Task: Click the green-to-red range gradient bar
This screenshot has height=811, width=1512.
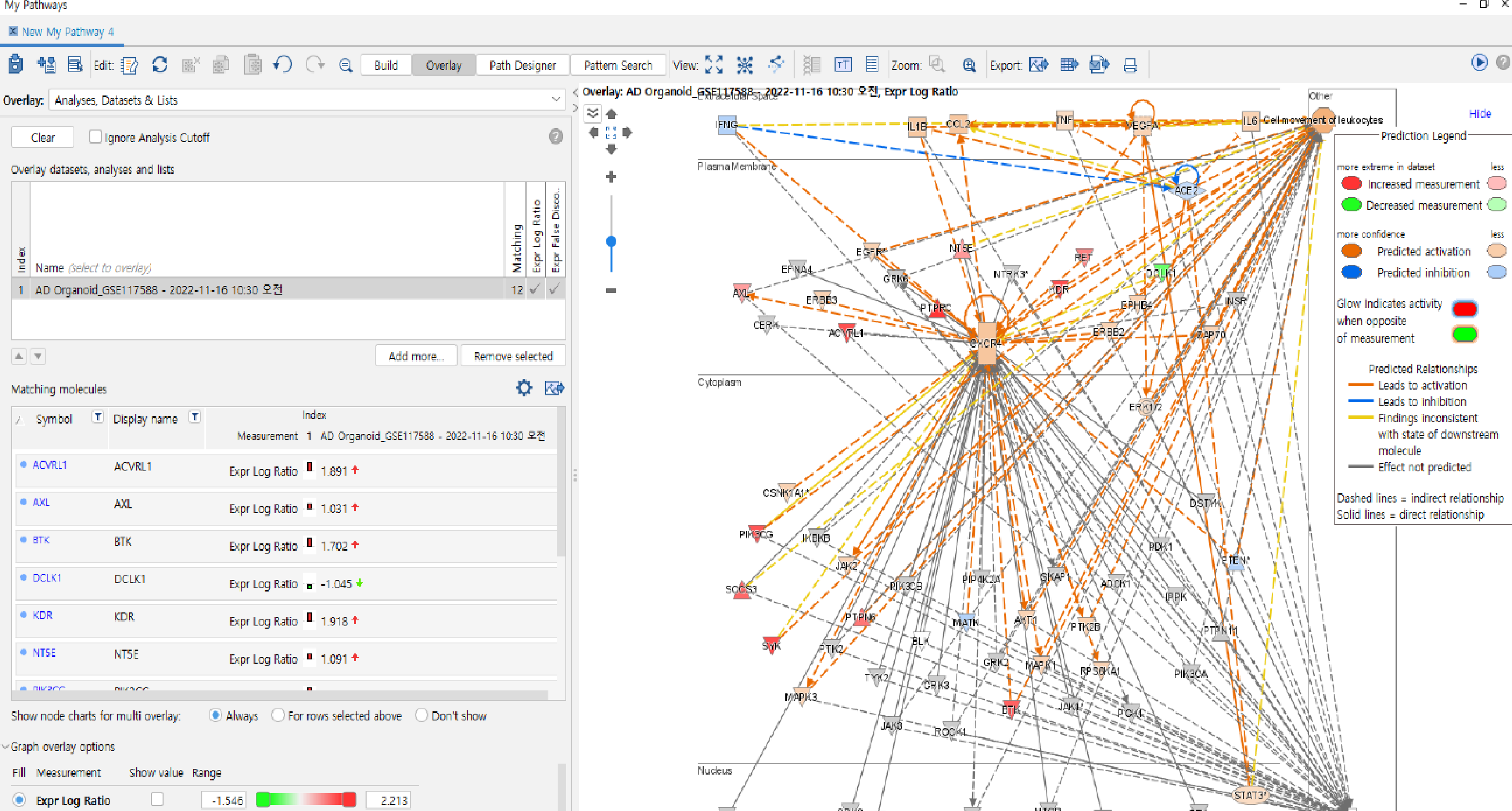Action: pyautogui.click(x=306, y=799)
